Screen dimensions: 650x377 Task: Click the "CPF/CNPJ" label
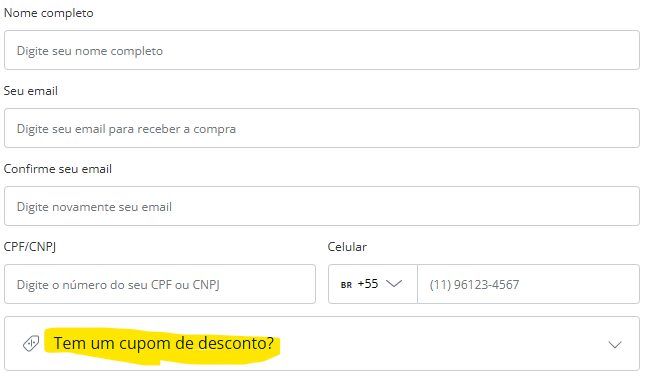30,247
